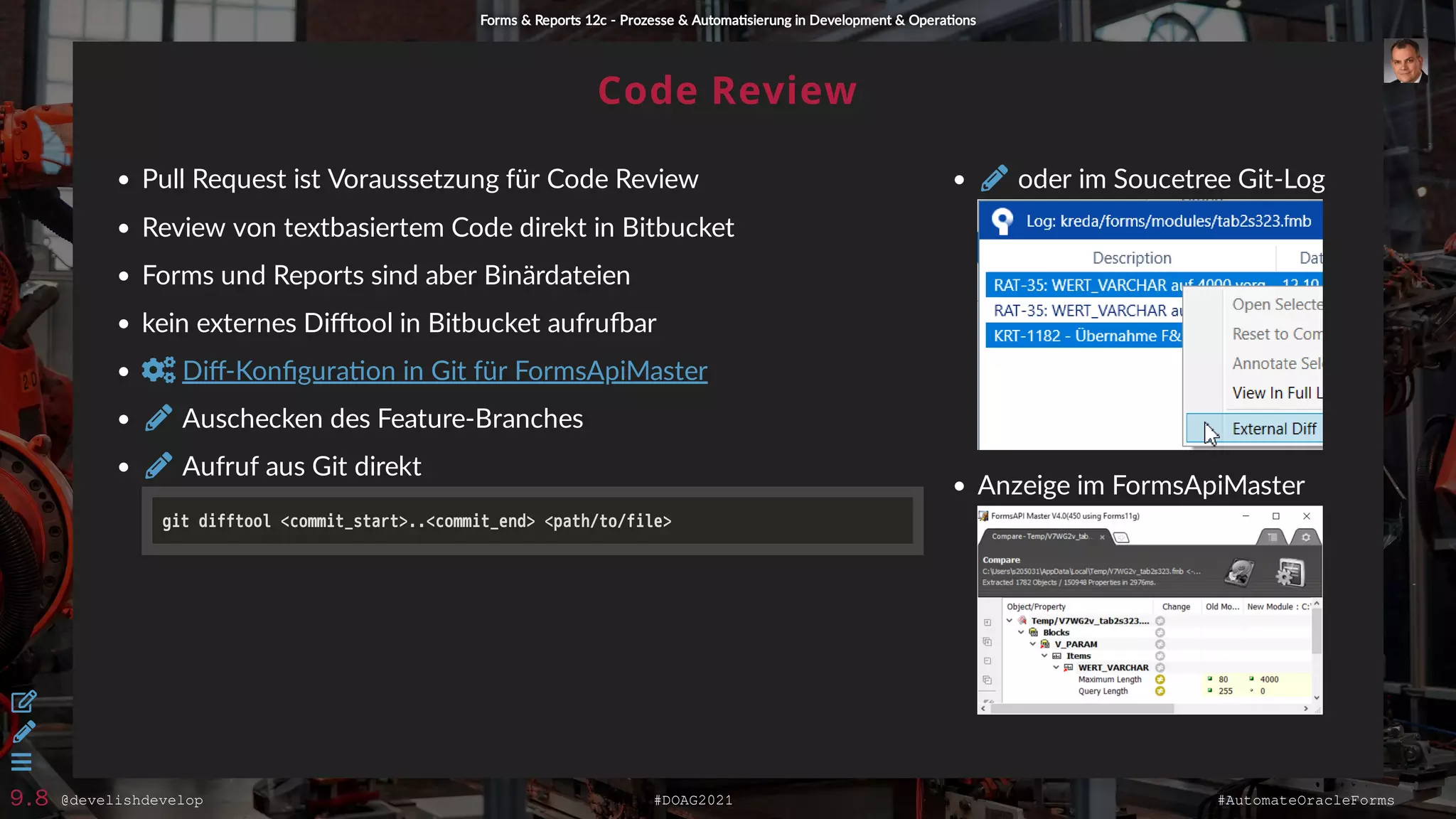Click the horizontal scrollbar right arrow in FormsAPI Master
This screenshot has height=819, width=1456.
tap(1305, 709)
